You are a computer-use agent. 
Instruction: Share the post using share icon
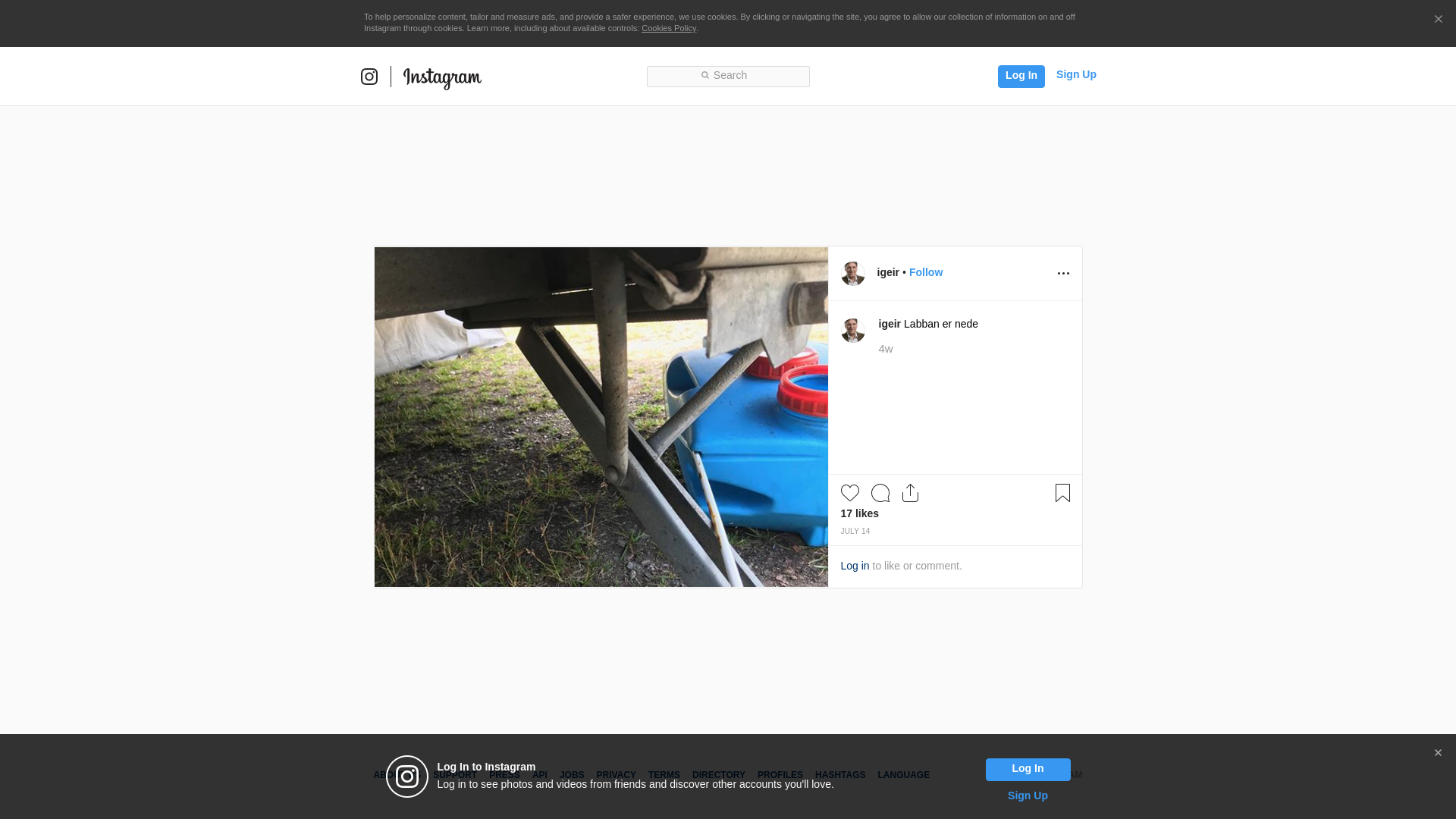pos(910,493)
